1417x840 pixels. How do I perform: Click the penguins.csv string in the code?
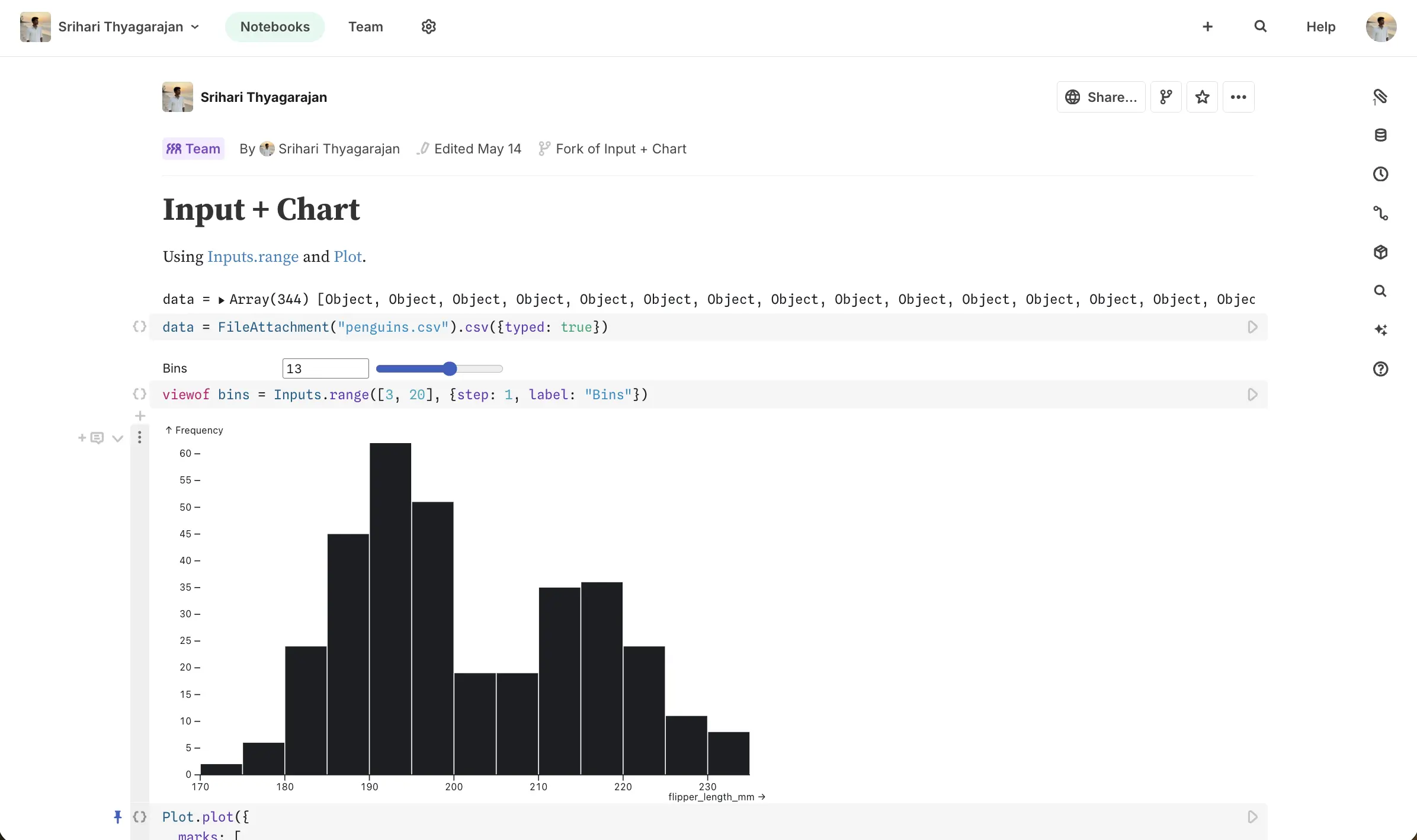click(x=393, y=327)
